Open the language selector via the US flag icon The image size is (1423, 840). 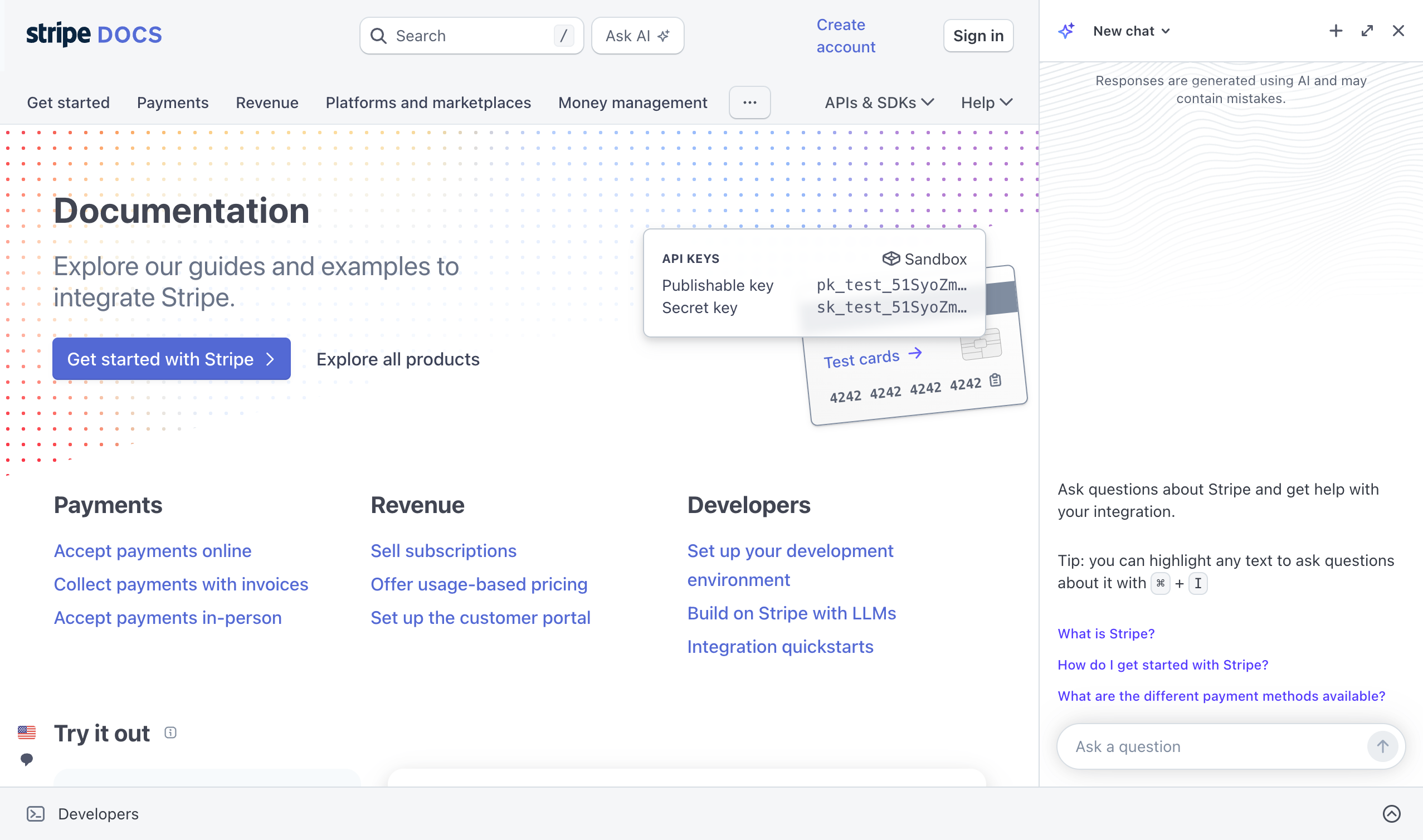click(26, 733)
